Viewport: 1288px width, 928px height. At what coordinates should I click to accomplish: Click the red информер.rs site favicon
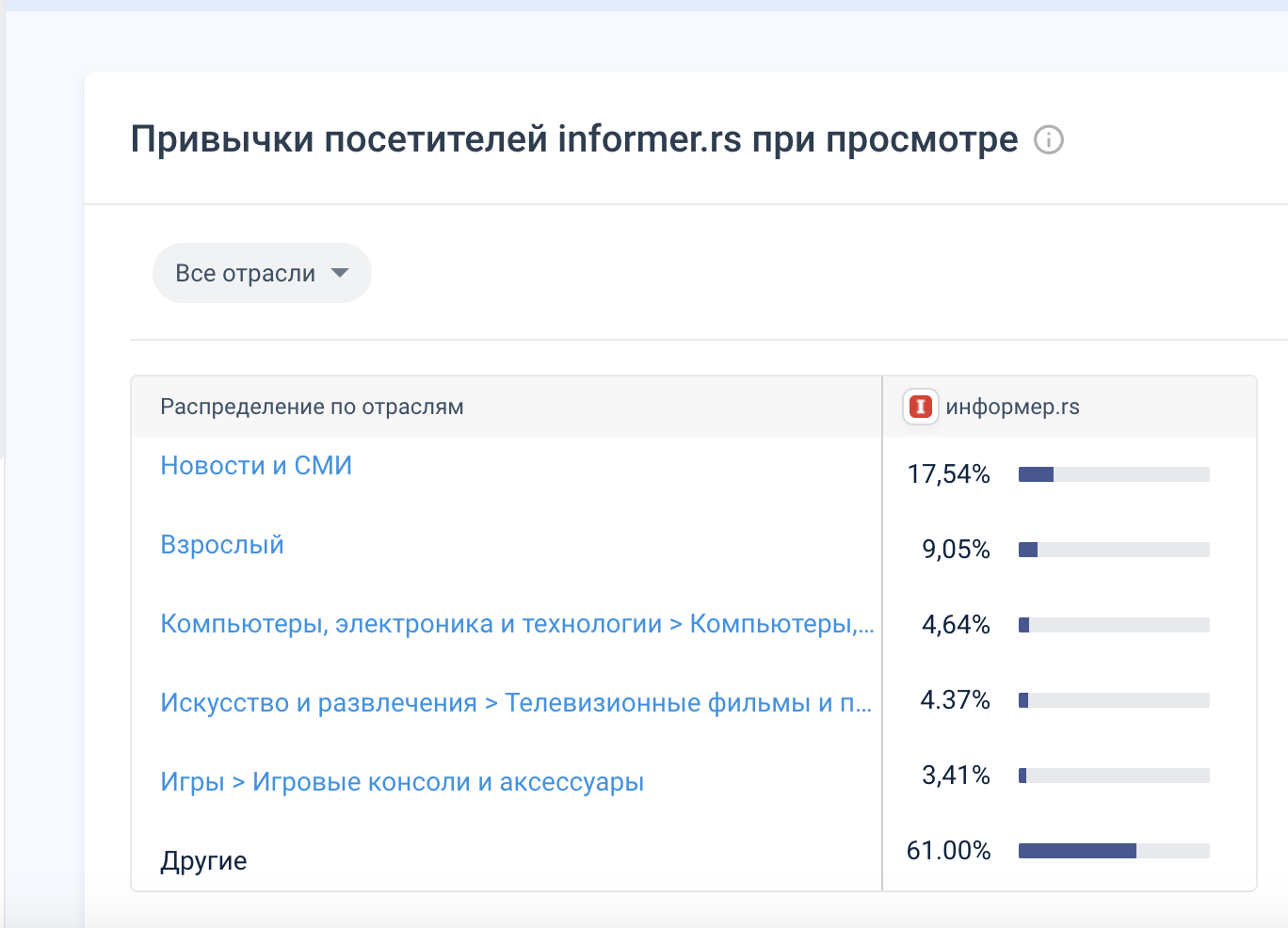point(921,407)
